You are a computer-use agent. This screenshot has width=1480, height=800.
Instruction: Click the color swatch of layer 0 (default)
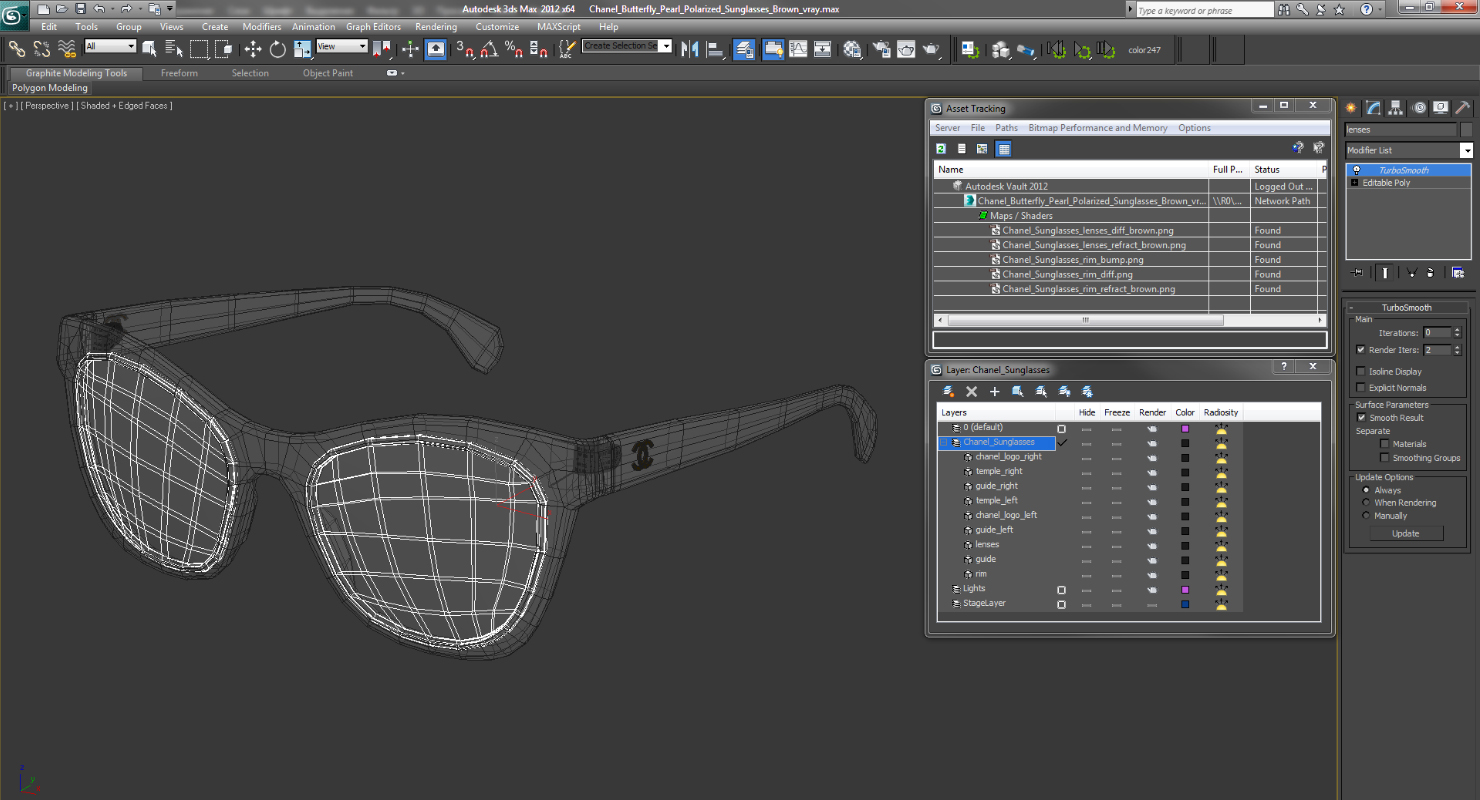(x=1185, y=428)
